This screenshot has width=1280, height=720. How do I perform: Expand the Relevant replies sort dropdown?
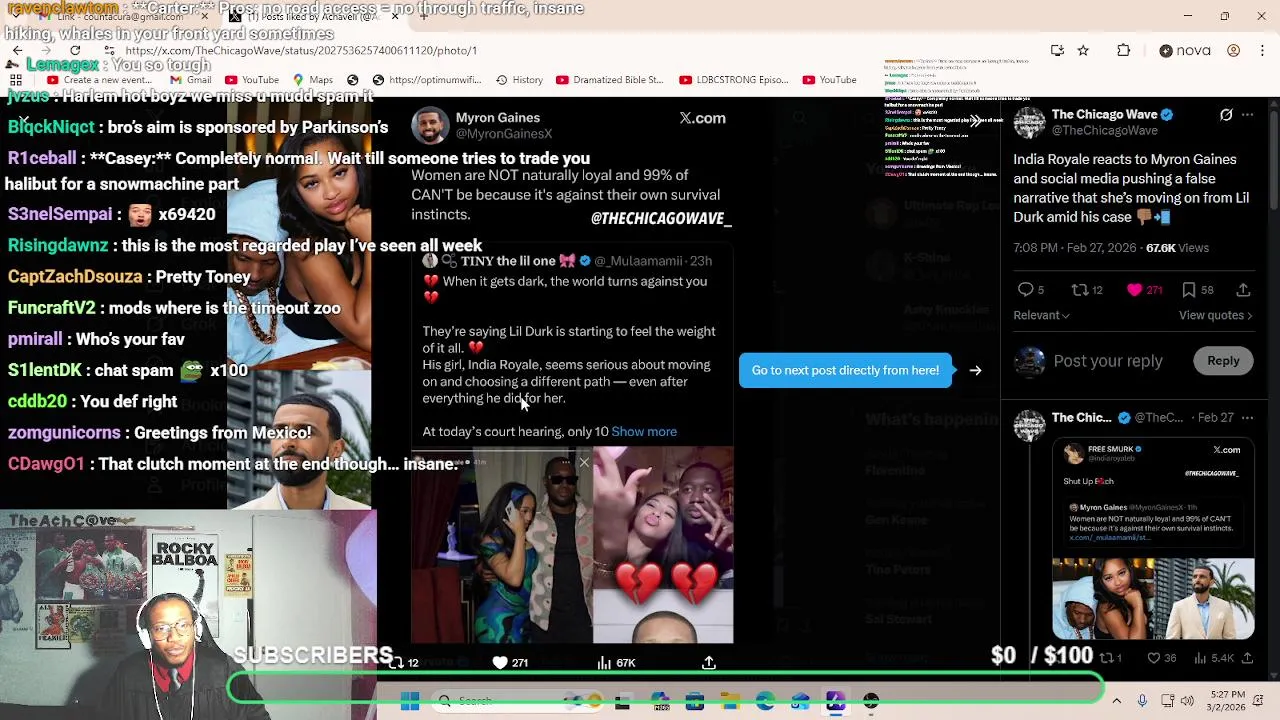(1041, 315)
